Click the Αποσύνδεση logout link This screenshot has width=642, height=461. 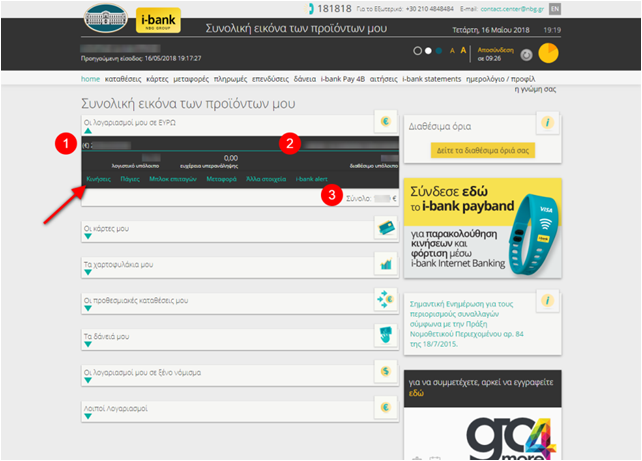[495, 50]
